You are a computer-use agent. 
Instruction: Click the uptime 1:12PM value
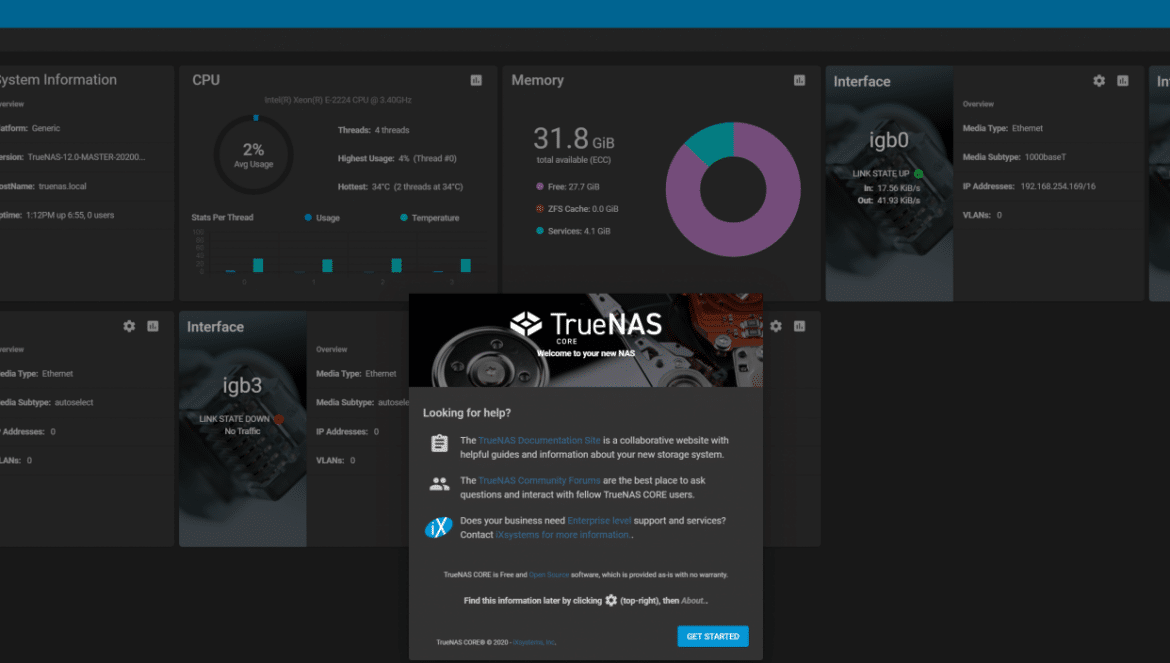70,215
